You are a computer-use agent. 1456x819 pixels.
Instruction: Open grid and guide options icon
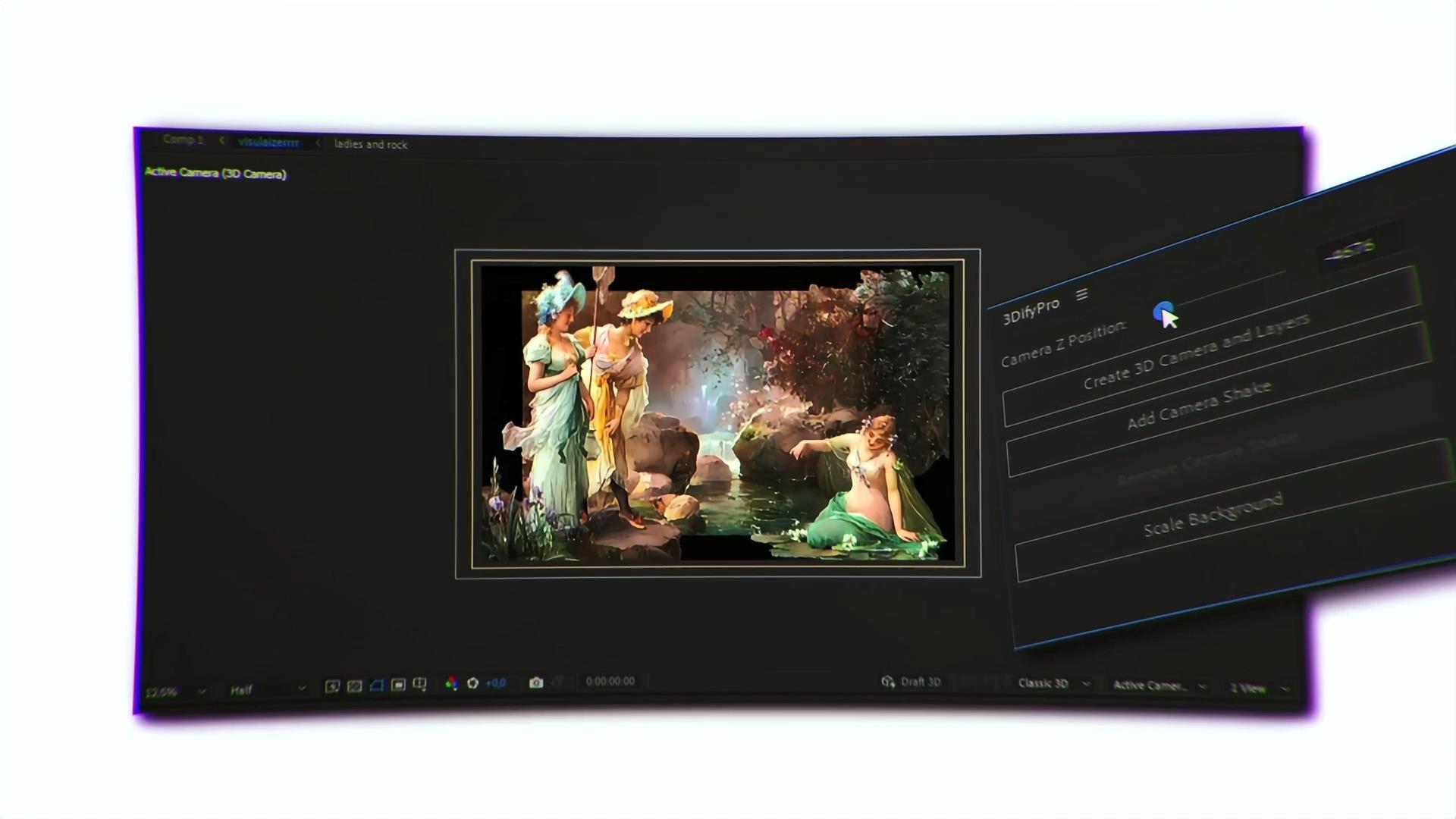(420, 685)
